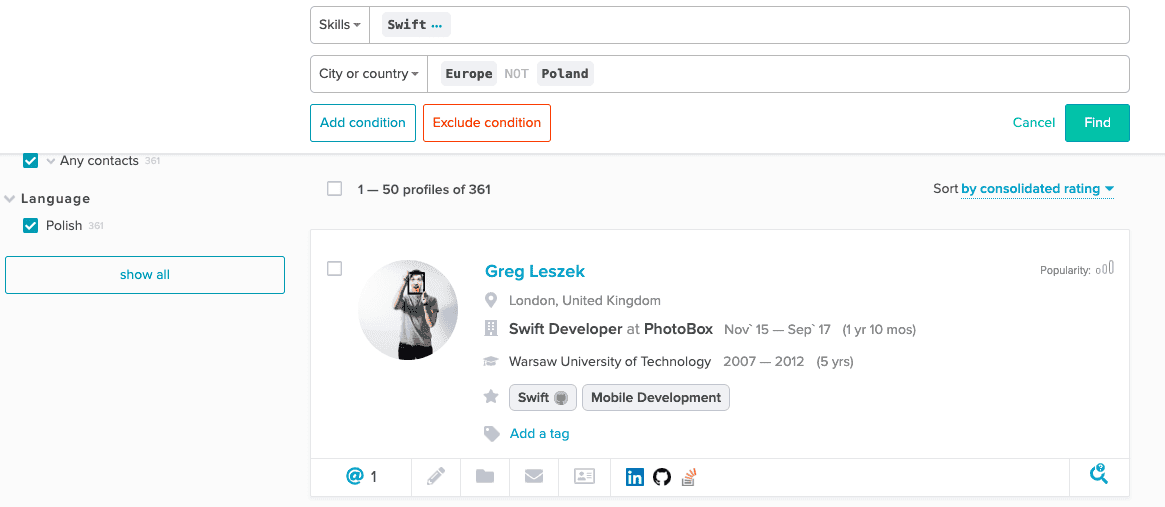
Task: Collapse the Language filter section
Action: [10, 199]
